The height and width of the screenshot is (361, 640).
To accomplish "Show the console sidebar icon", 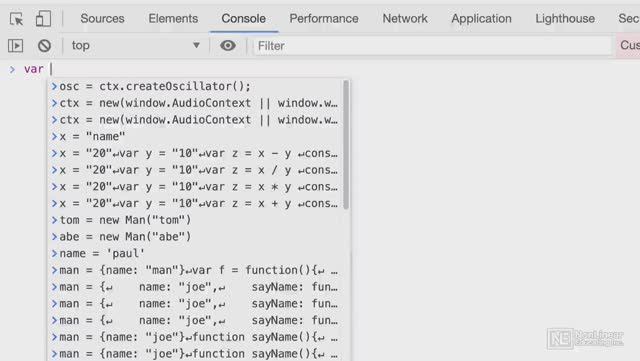I will click(16, 45).
